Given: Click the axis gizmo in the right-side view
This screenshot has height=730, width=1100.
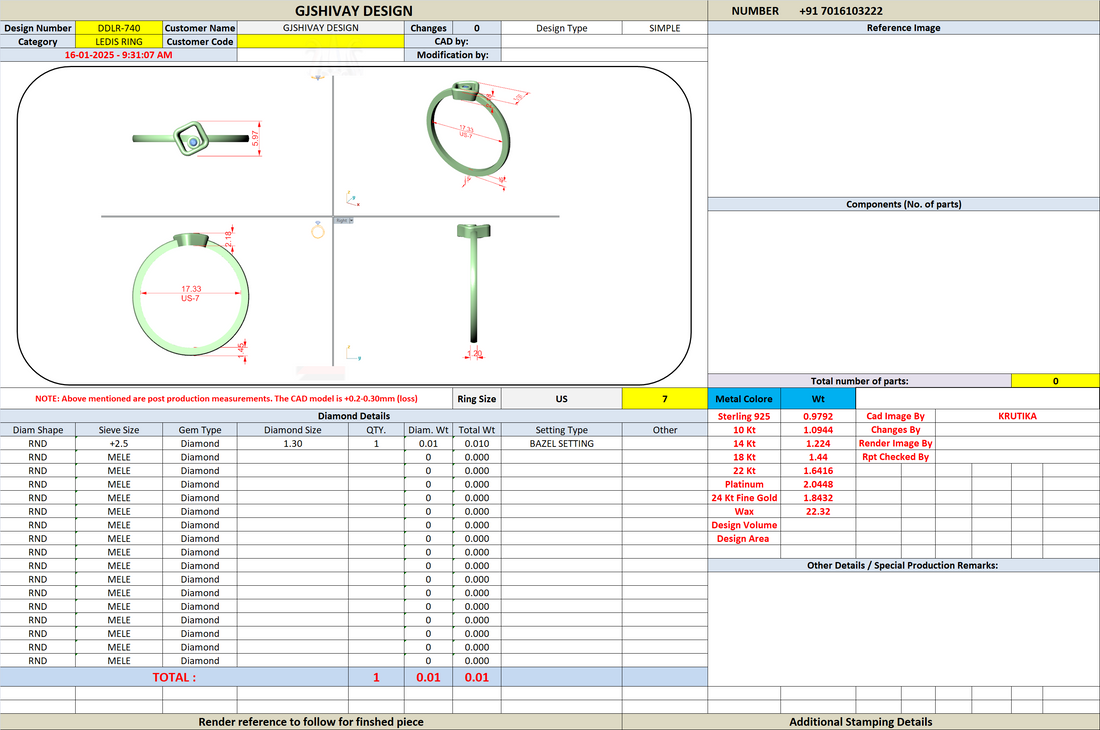Looking at the screenshot, I should 353,353.
